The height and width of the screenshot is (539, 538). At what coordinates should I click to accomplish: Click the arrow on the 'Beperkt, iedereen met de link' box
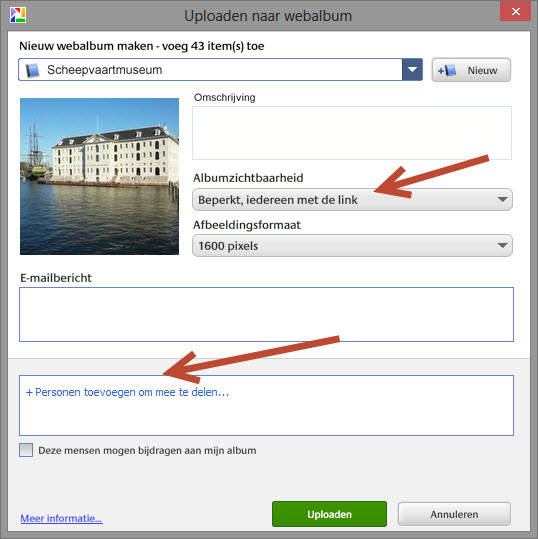tap(502, 200)
